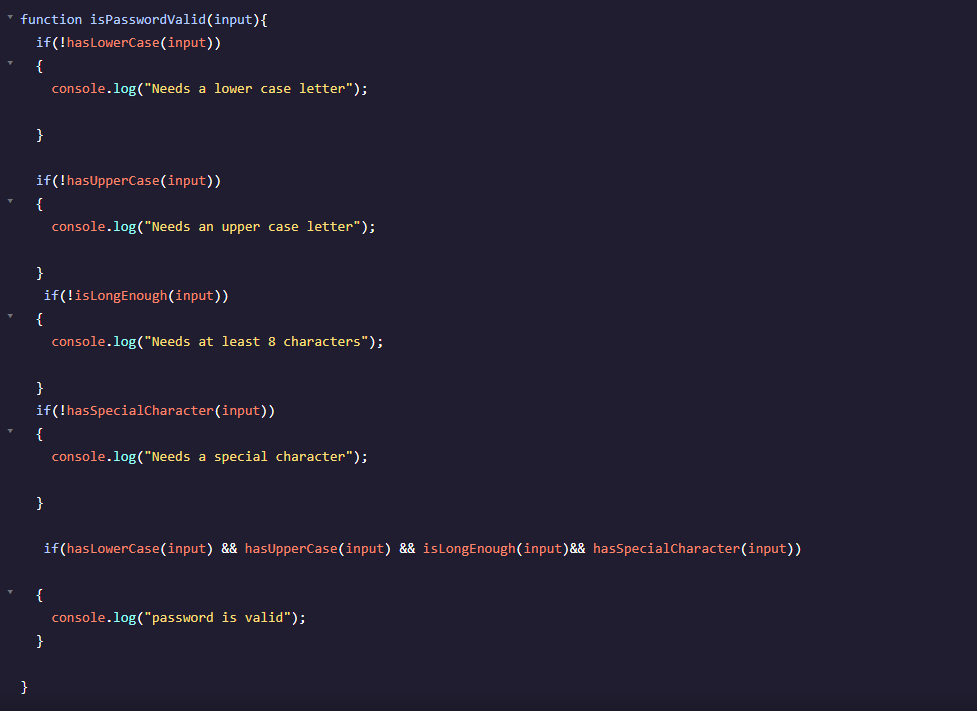Click the string "Needs a special character"
Viewport: 977px width, 711px height.
(249, 457)
